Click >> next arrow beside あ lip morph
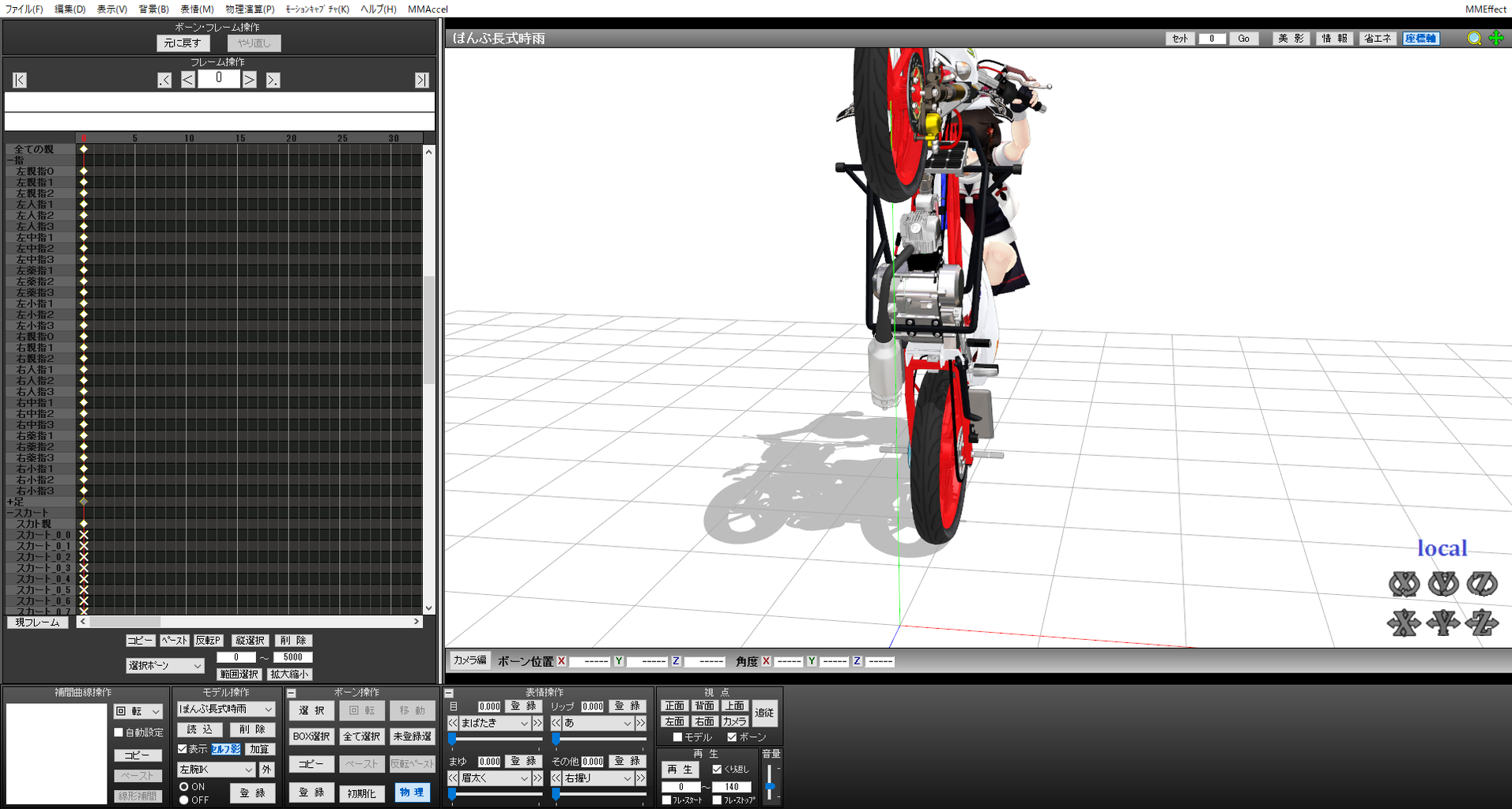 pos(641,723)
